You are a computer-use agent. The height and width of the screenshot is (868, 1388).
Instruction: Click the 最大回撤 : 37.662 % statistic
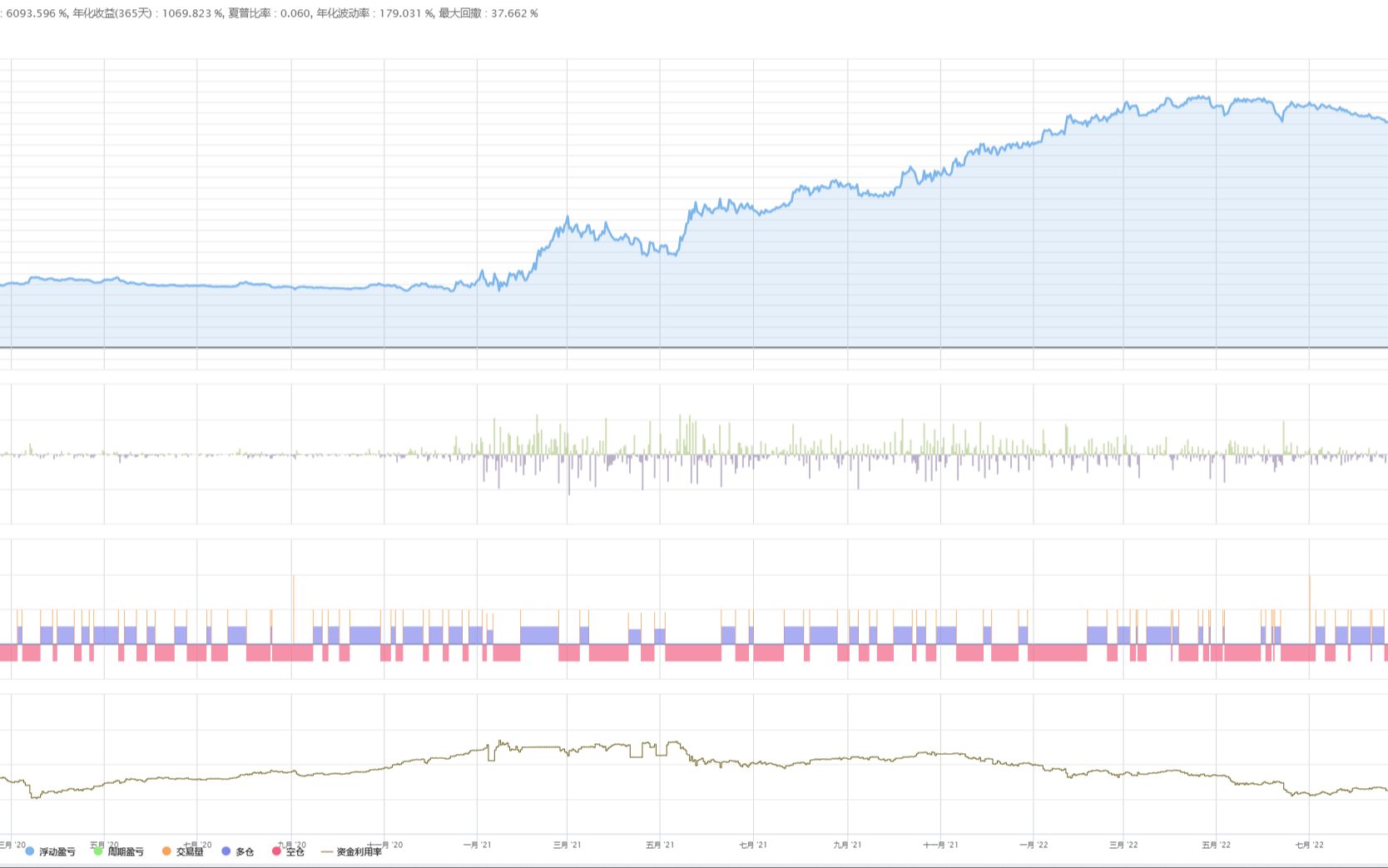tap(488, 13)
